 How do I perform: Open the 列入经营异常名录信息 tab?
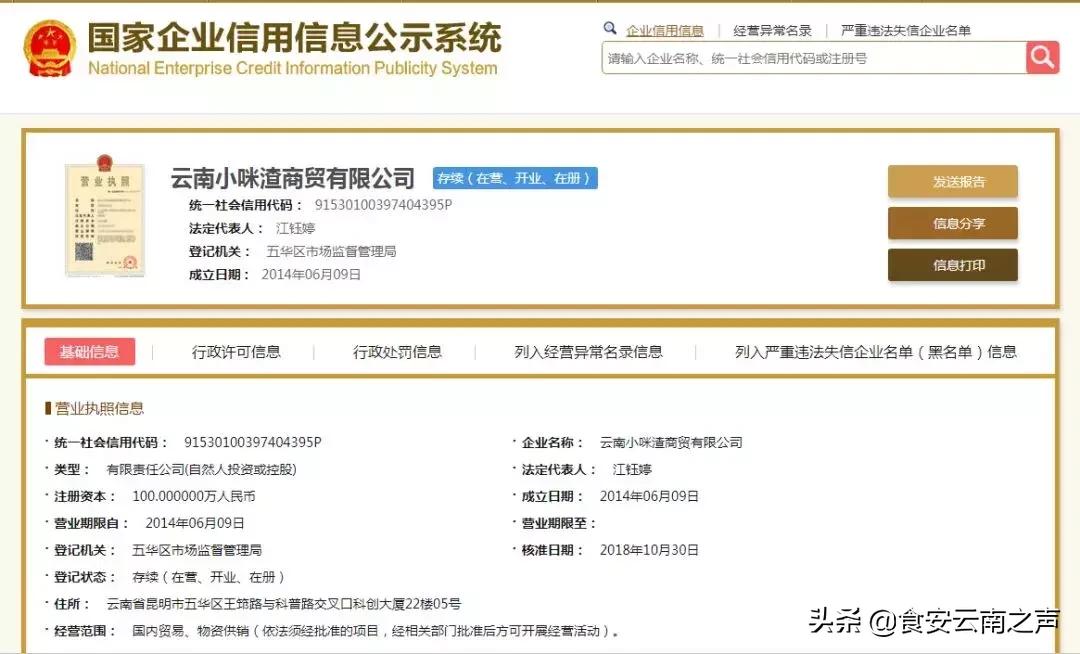(x=589, y=352)
